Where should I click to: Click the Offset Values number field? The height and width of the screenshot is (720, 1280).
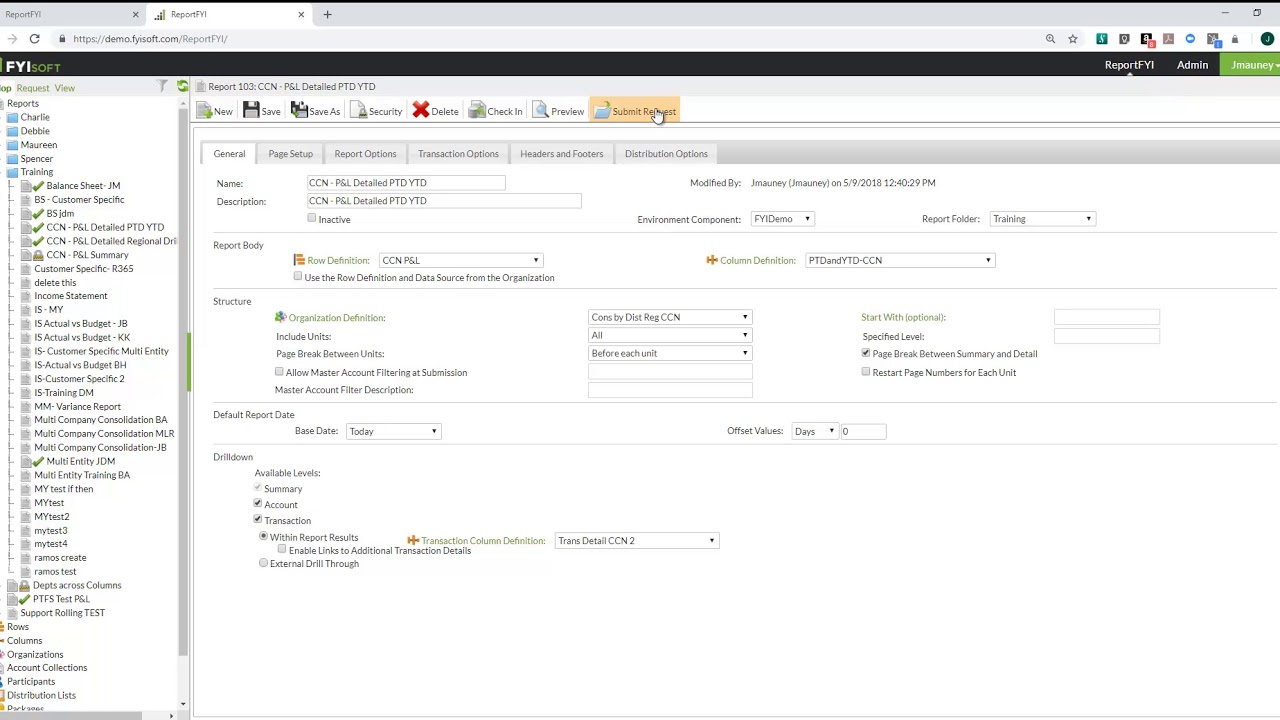pyautogui.click(x=862, y=431)
